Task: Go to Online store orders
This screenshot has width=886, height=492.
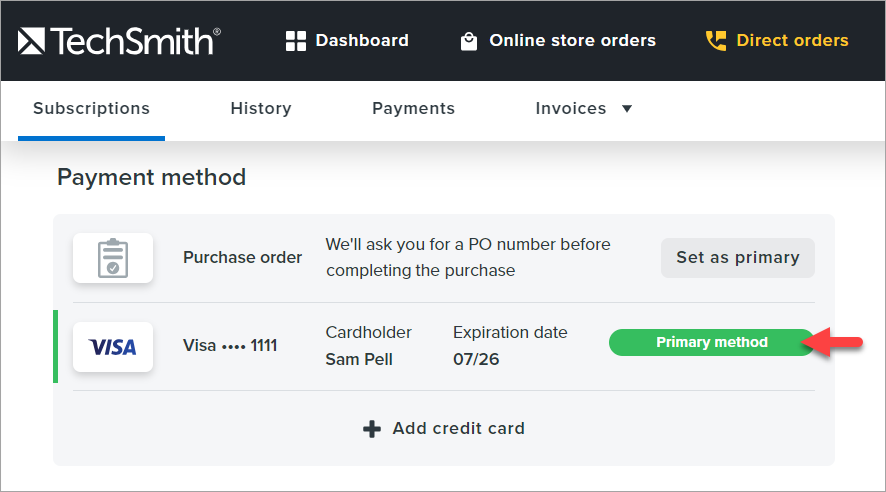Action: point(572,41)
